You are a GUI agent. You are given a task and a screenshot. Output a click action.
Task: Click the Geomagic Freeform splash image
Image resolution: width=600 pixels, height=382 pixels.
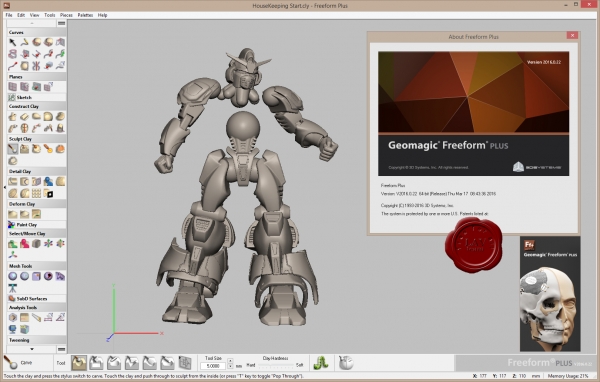click(x=473, y=114)
